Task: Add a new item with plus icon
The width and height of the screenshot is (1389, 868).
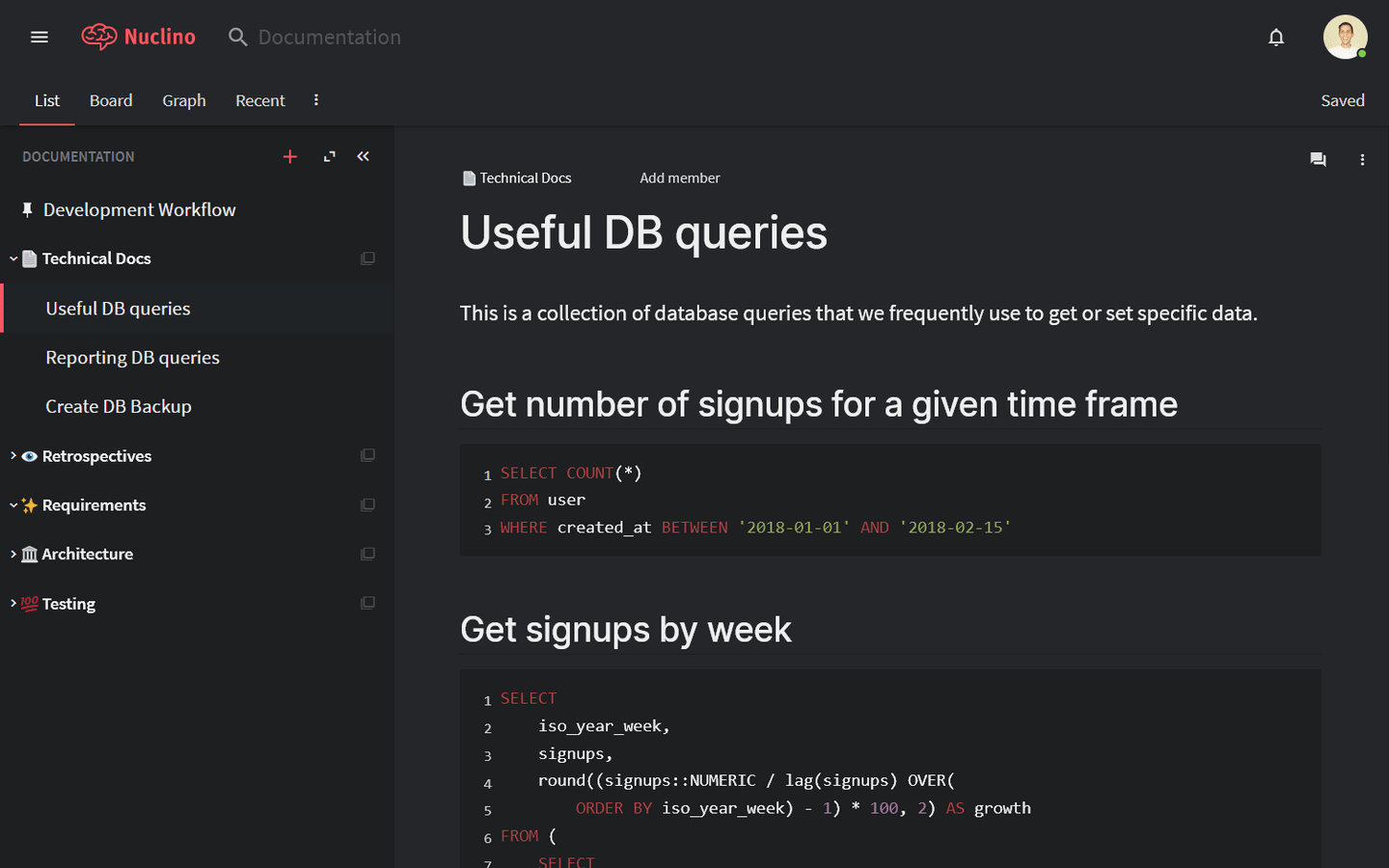Action: pos(289,156)
